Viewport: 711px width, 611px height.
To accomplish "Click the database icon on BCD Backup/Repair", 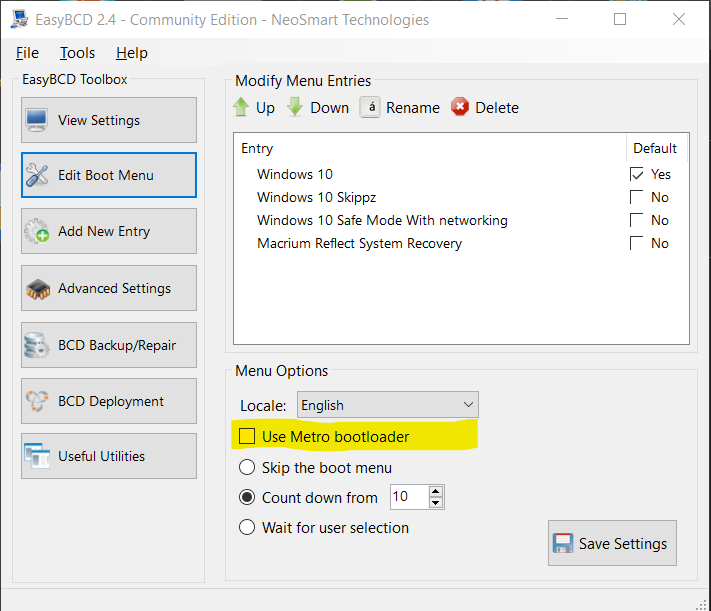I will 37,345.
